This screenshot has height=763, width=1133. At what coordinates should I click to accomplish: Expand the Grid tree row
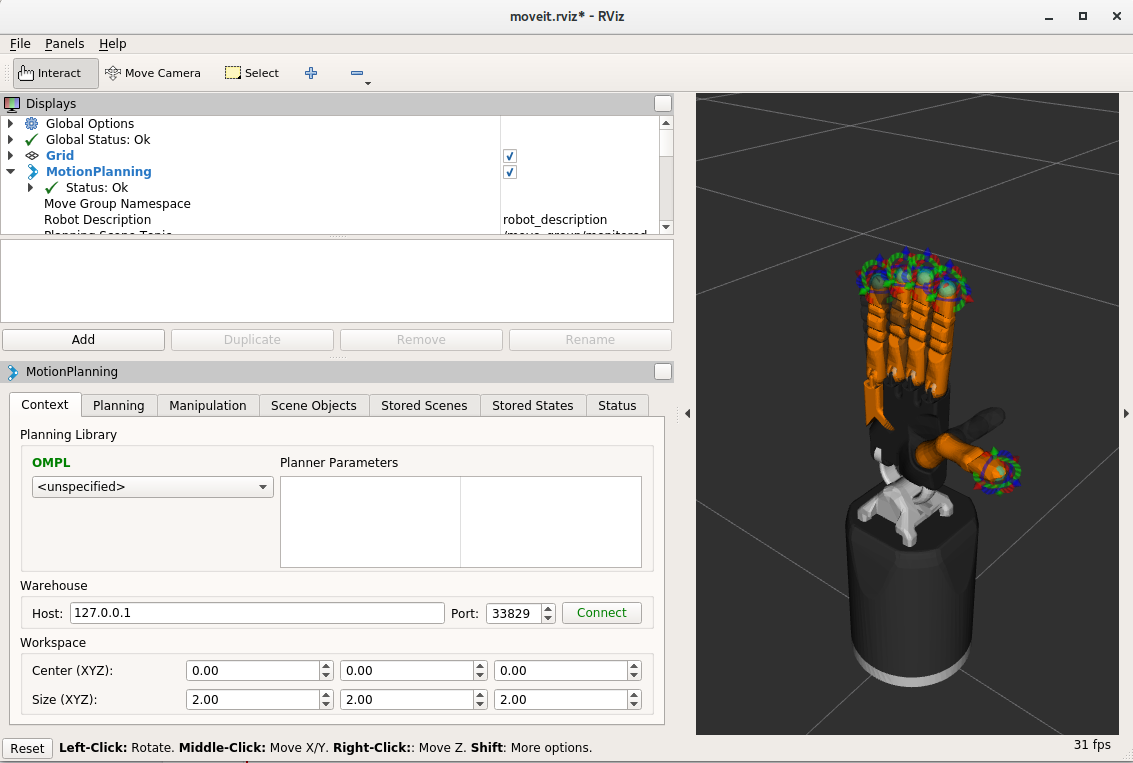(10, 155)
